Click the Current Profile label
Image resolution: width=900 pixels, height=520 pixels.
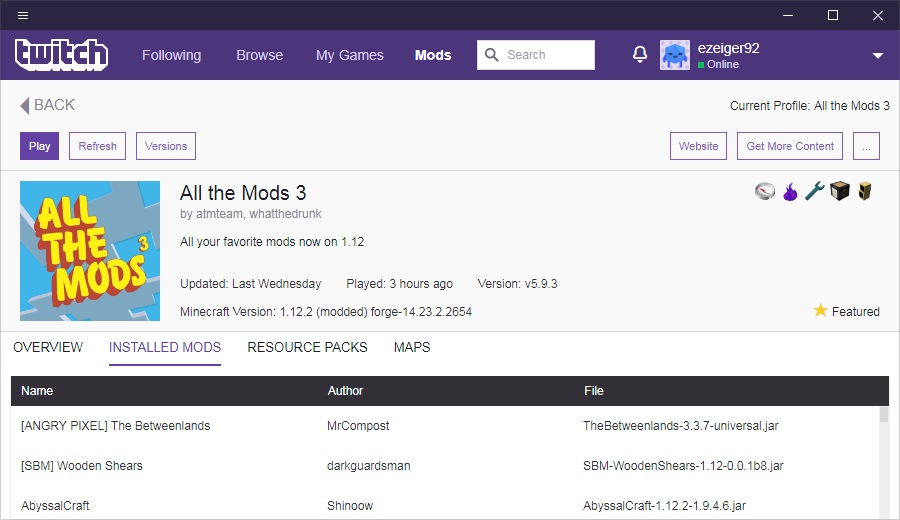tap(809, 106)
